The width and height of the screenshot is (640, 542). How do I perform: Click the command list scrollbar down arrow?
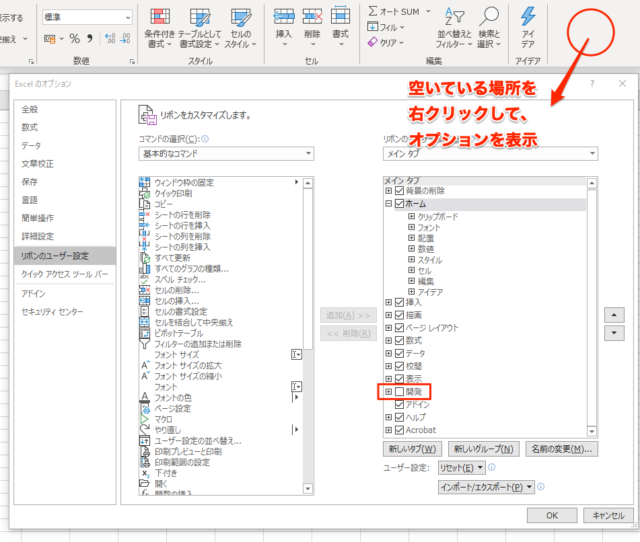(308, 486)
